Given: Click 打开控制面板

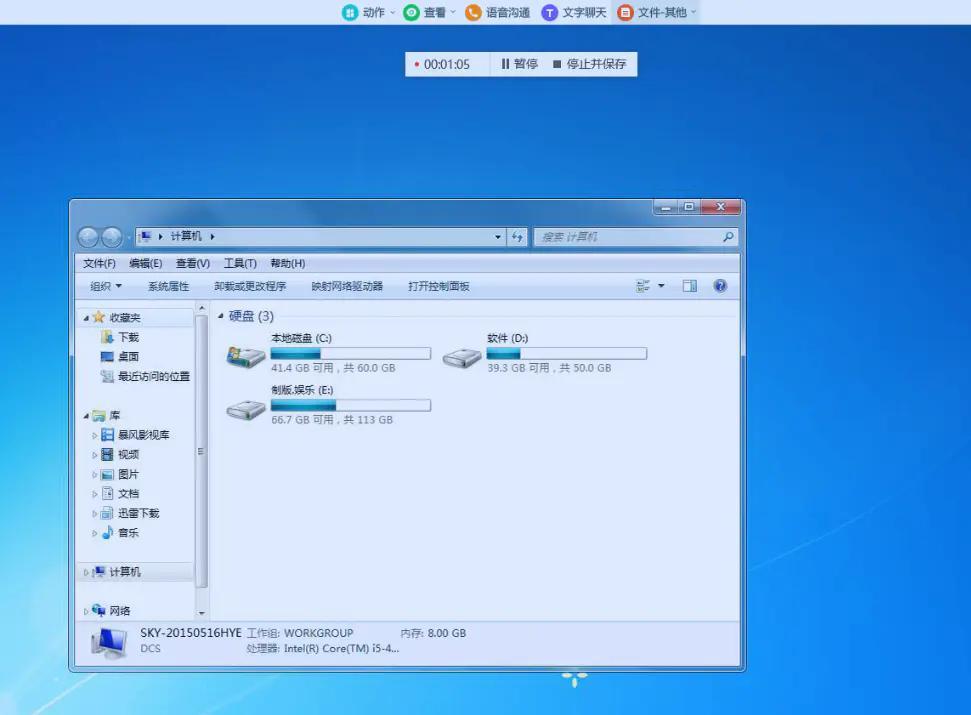Looking at the screenshot, I should pos(438,286).
